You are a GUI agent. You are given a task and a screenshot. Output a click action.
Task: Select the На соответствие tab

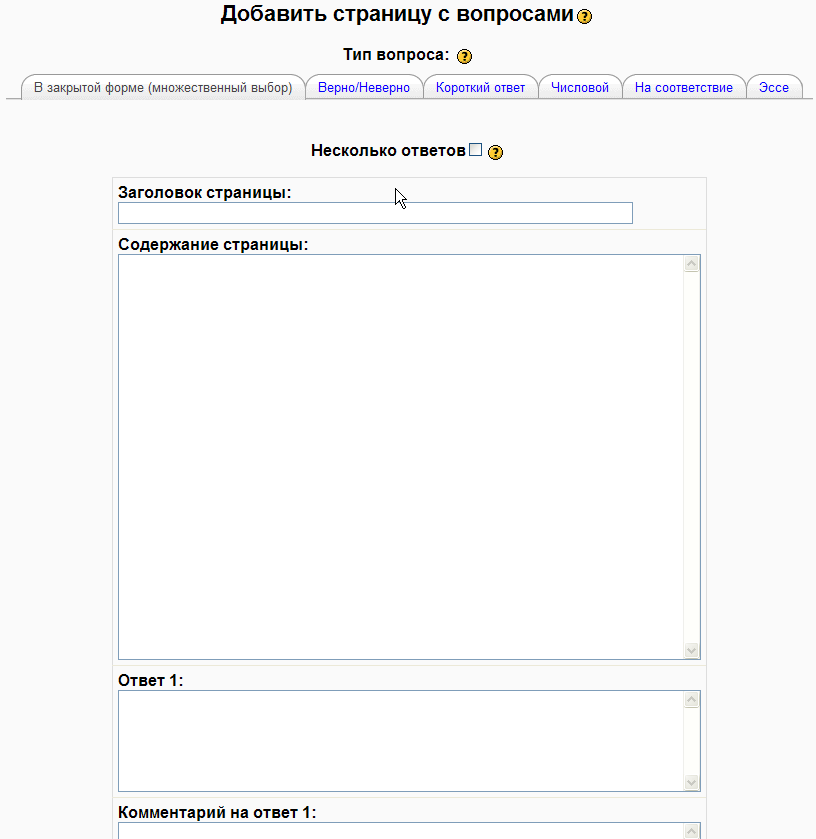pos(684,88)
